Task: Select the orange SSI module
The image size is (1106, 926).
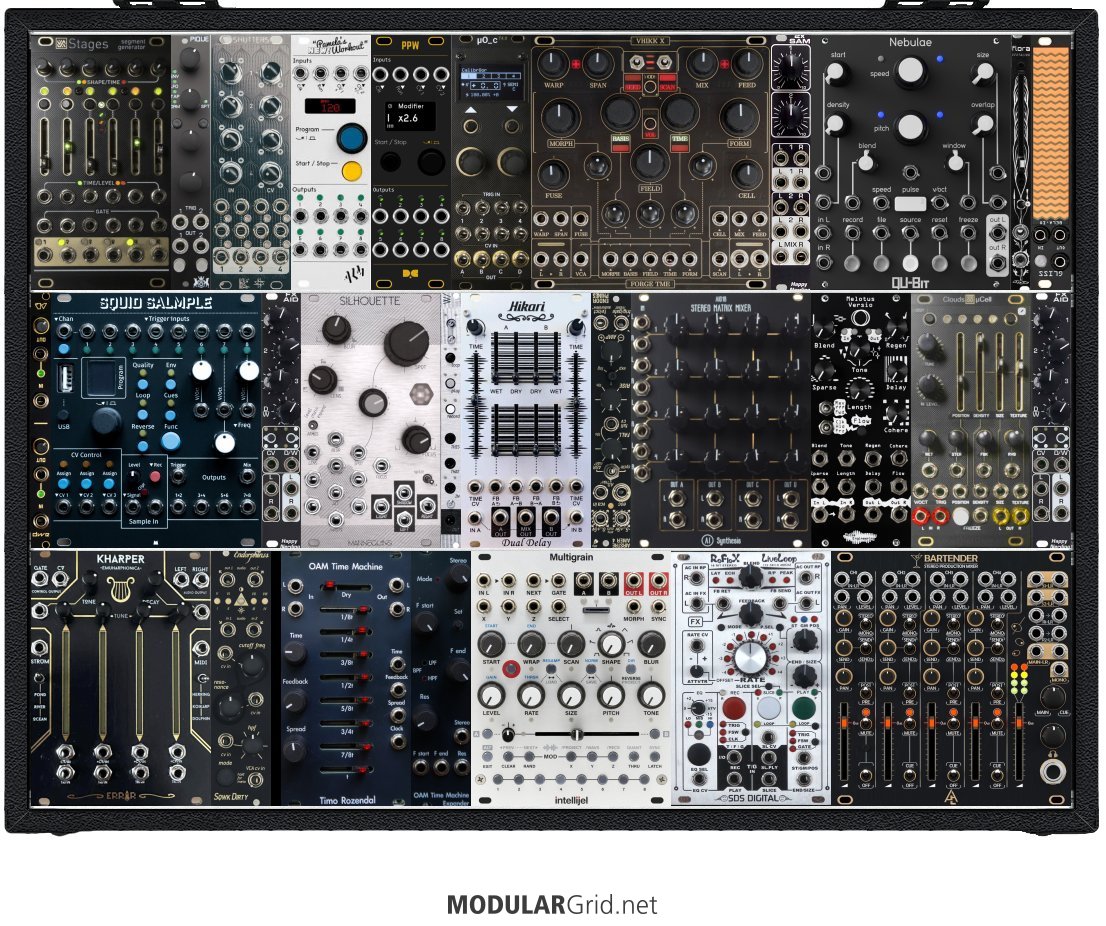Action: [1051, 162]
